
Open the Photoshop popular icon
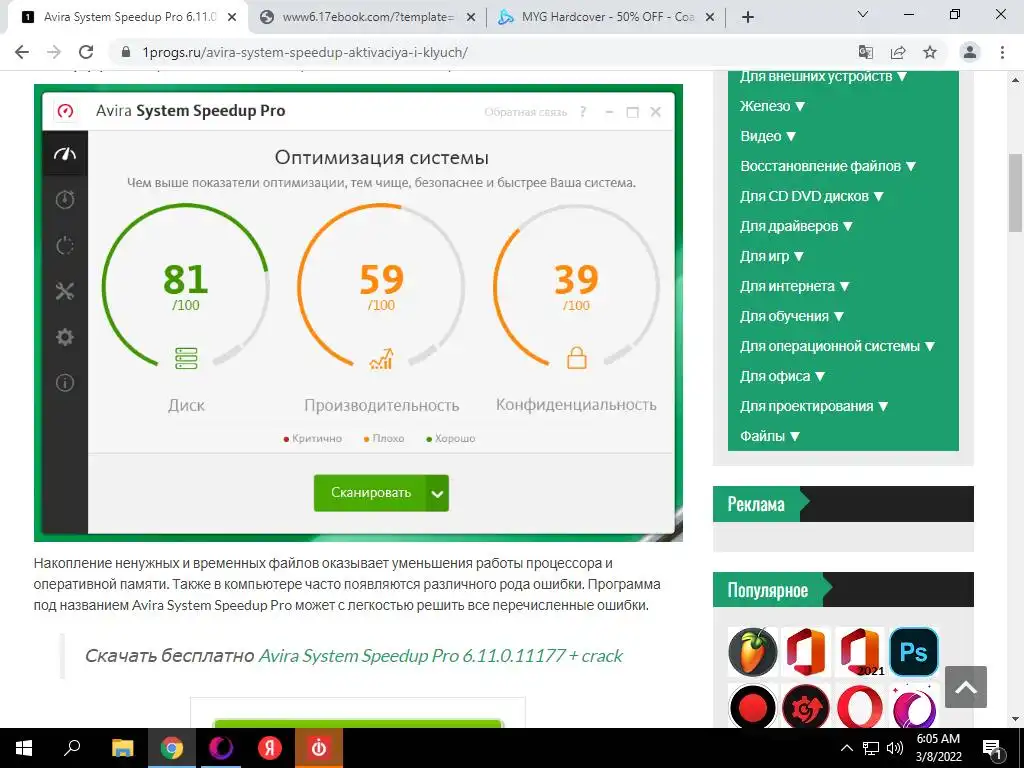click(914, 652)
